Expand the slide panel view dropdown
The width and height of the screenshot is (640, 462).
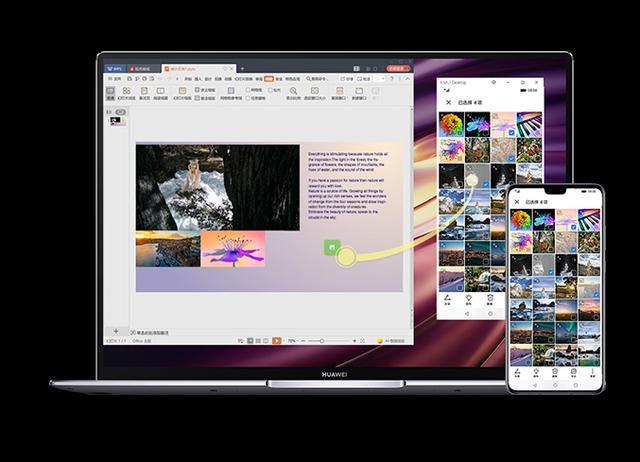120,112
